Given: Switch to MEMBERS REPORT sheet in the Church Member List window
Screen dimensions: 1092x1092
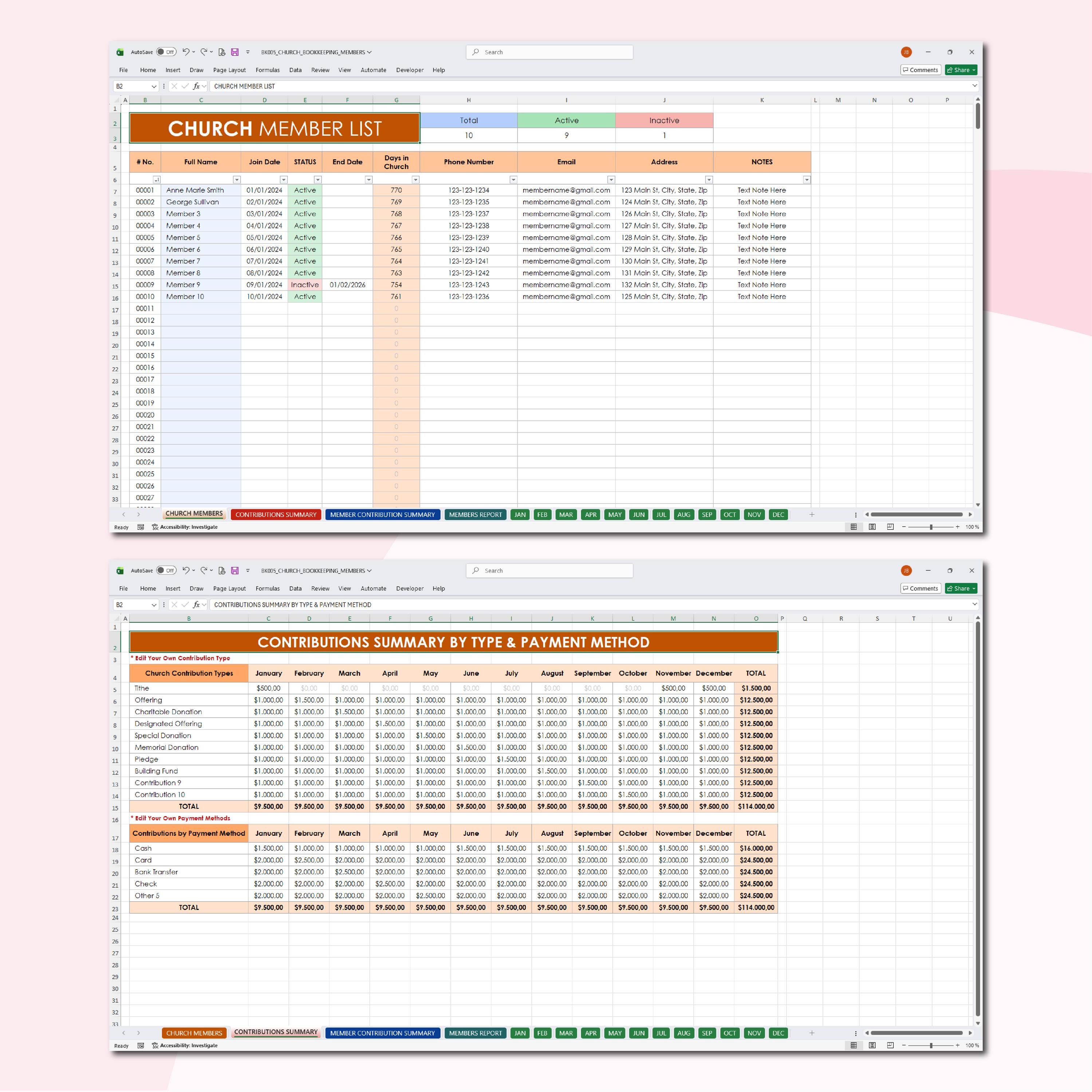Looking at the screenshot, I should (x=475, y=515).
